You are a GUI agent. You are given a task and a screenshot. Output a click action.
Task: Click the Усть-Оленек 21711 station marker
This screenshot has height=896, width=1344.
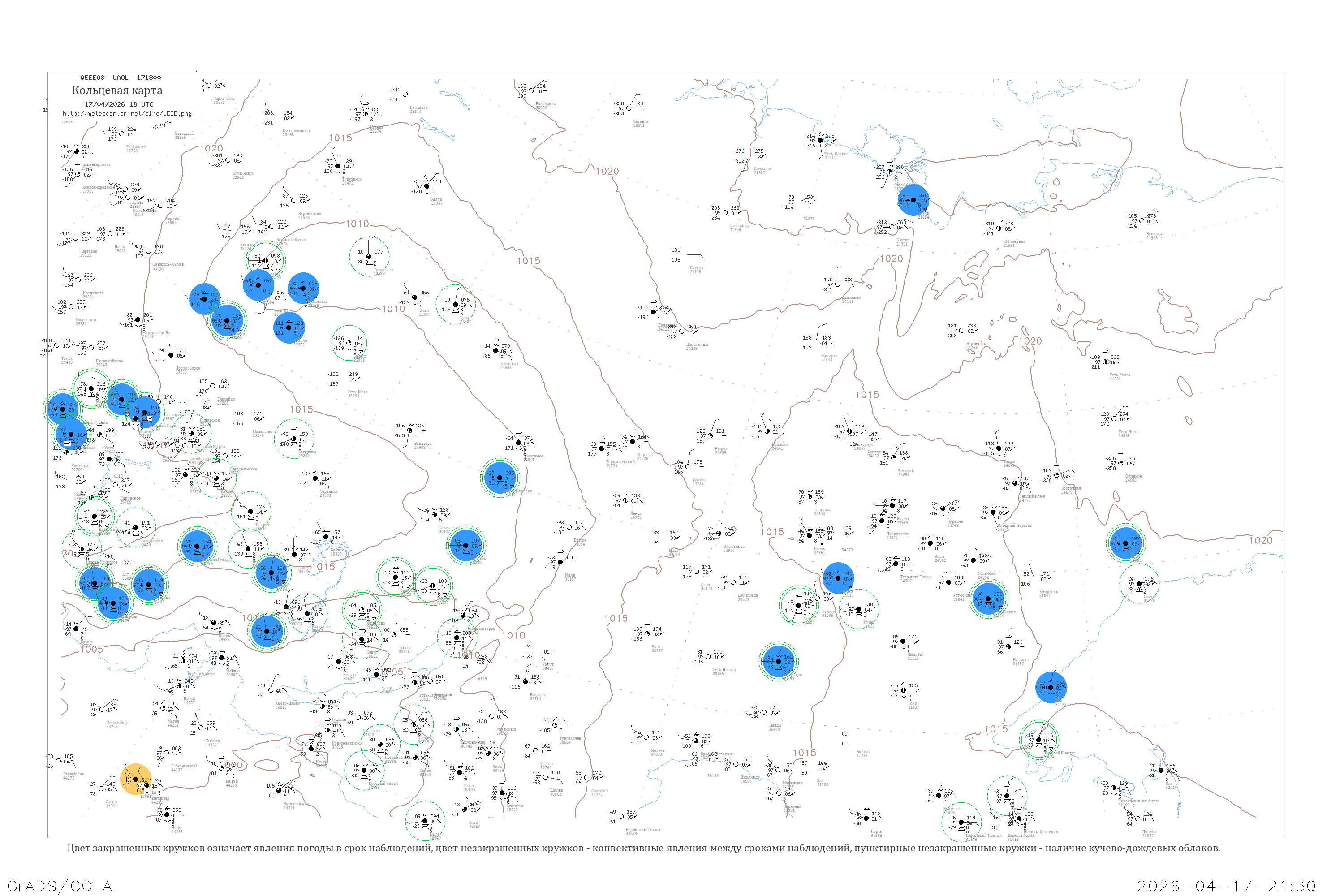pos(820,141)
